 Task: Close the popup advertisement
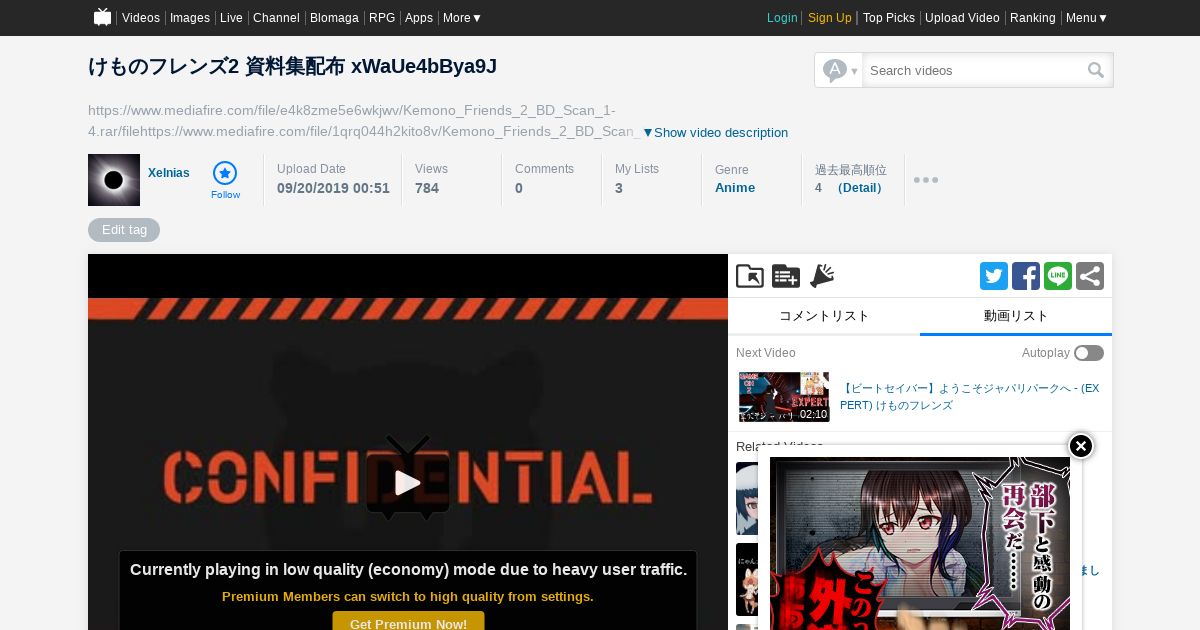click(1081, 446)
